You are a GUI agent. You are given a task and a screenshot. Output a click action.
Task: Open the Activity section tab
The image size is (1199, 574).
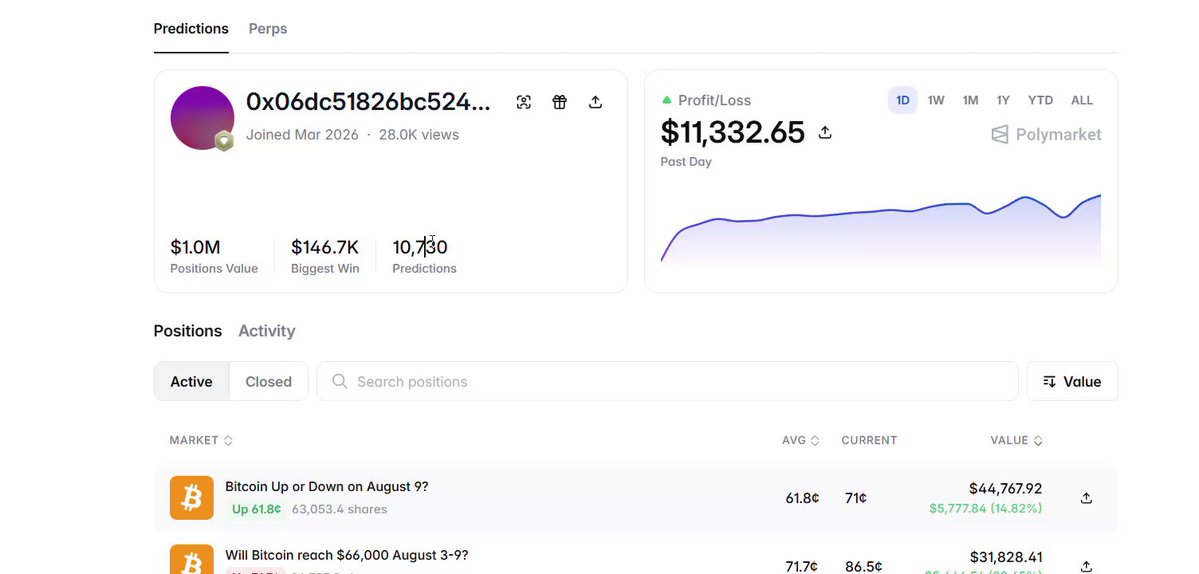tap(267, 331)
